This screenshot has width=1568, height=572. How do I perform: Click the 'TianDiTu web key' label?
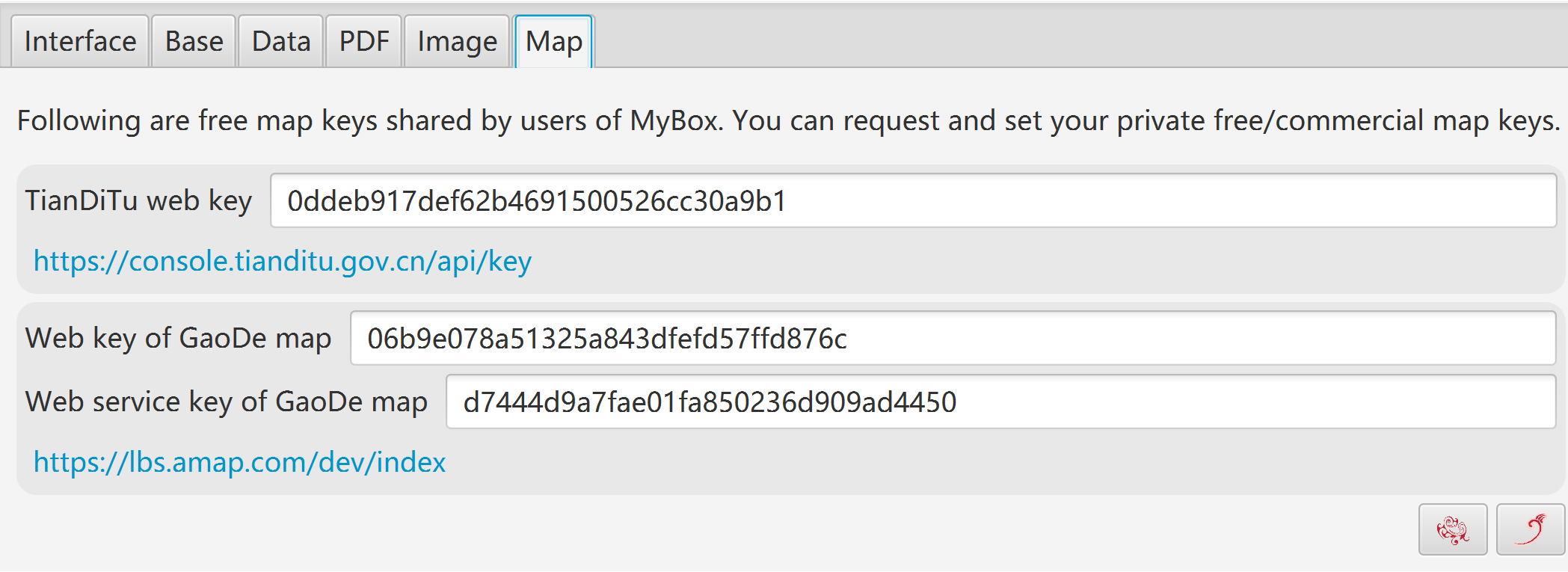click(138, 200)
